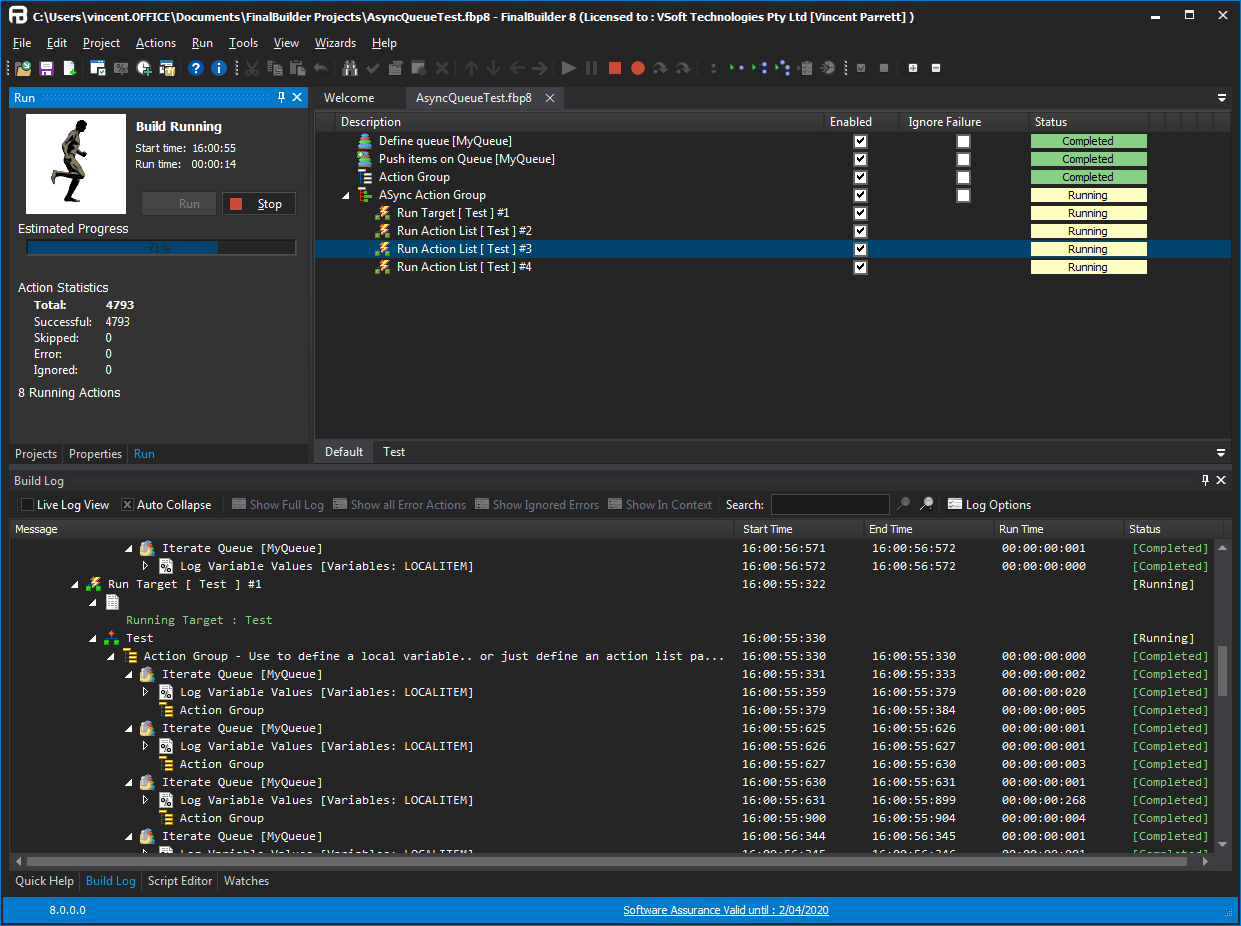The height and width of the screenshot is (926, 1241).
Task: Click the blue About info icon
Action: click(219, 68)
